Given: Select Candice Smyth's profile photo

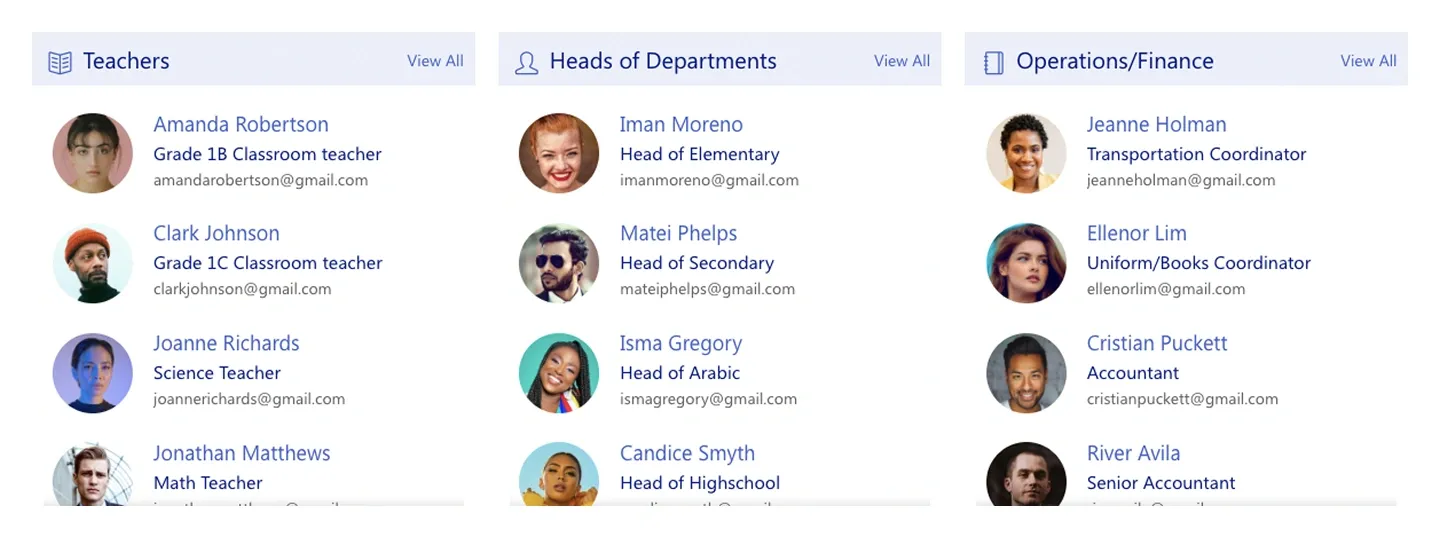Looking at the screenshot, I should (559, 474).
